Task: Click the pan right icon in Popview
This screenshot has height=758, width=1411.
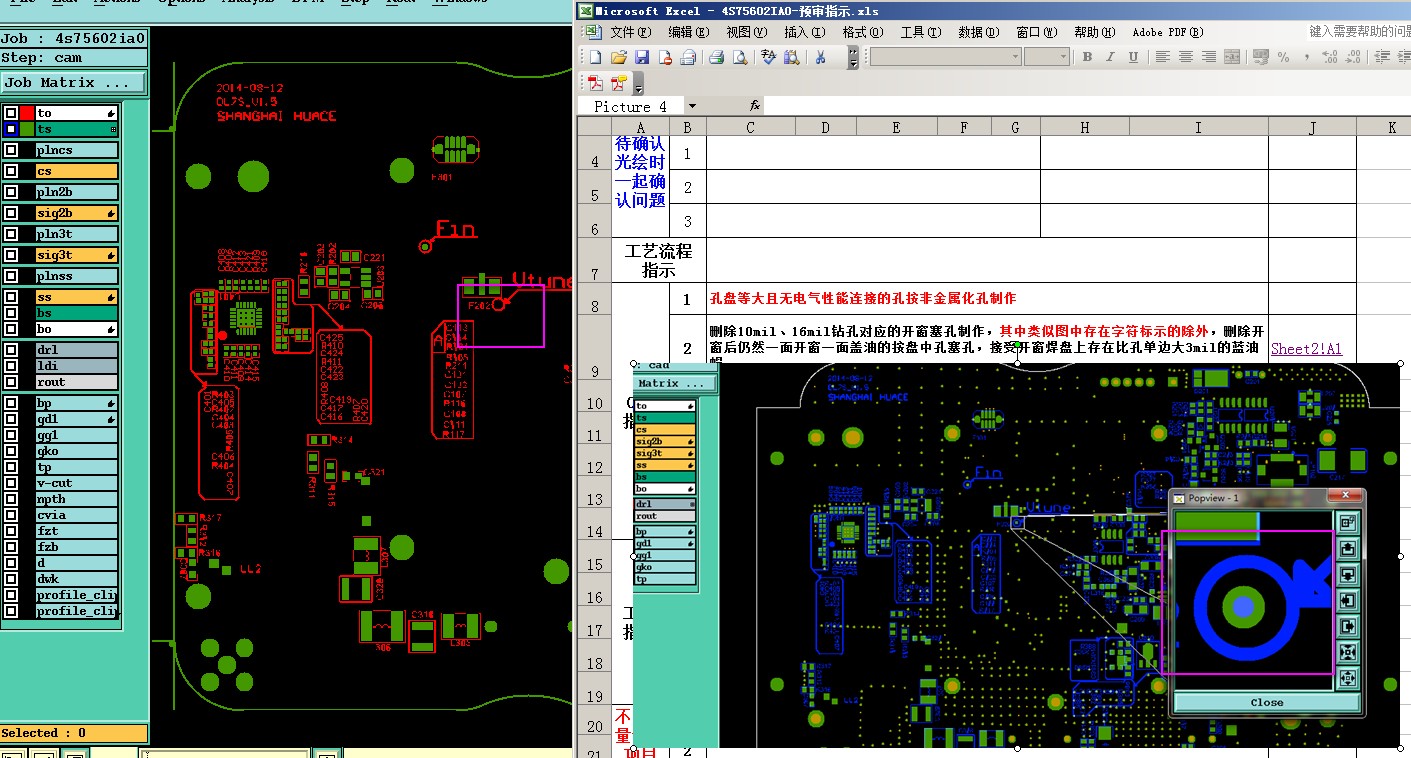Action: tap(1347, 626)
